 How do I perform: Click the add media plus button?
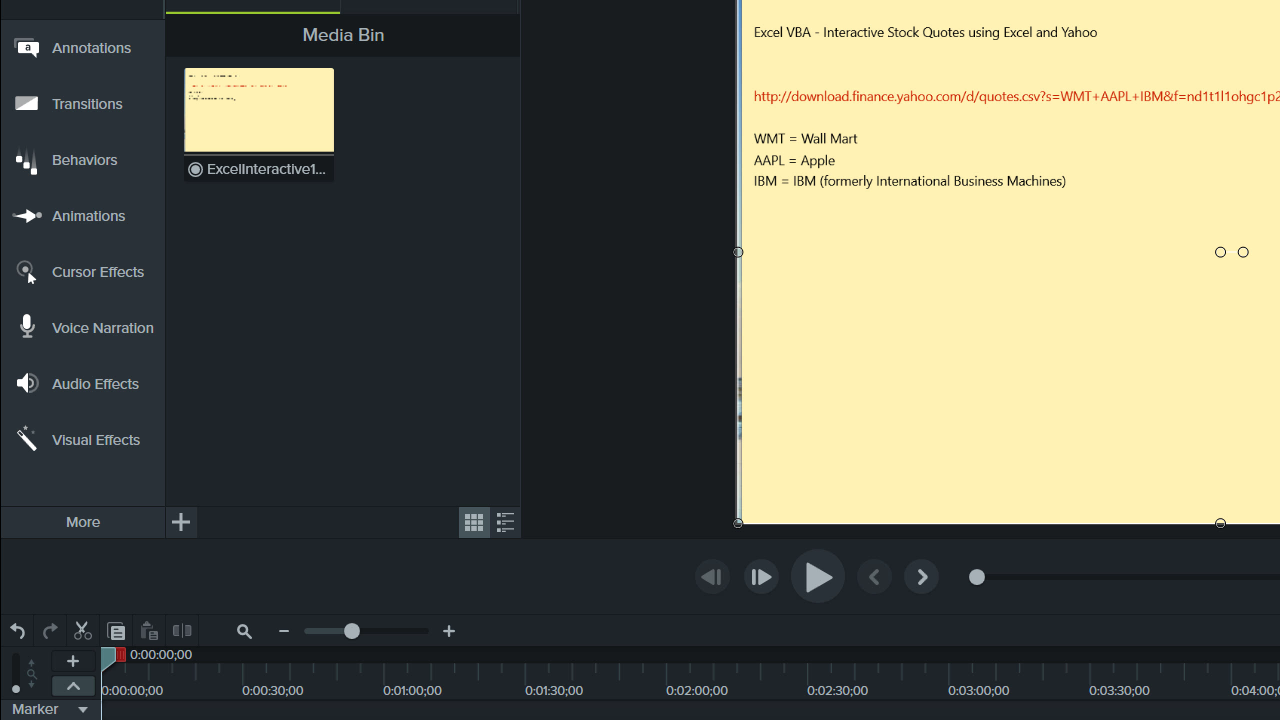coord(181,522)
